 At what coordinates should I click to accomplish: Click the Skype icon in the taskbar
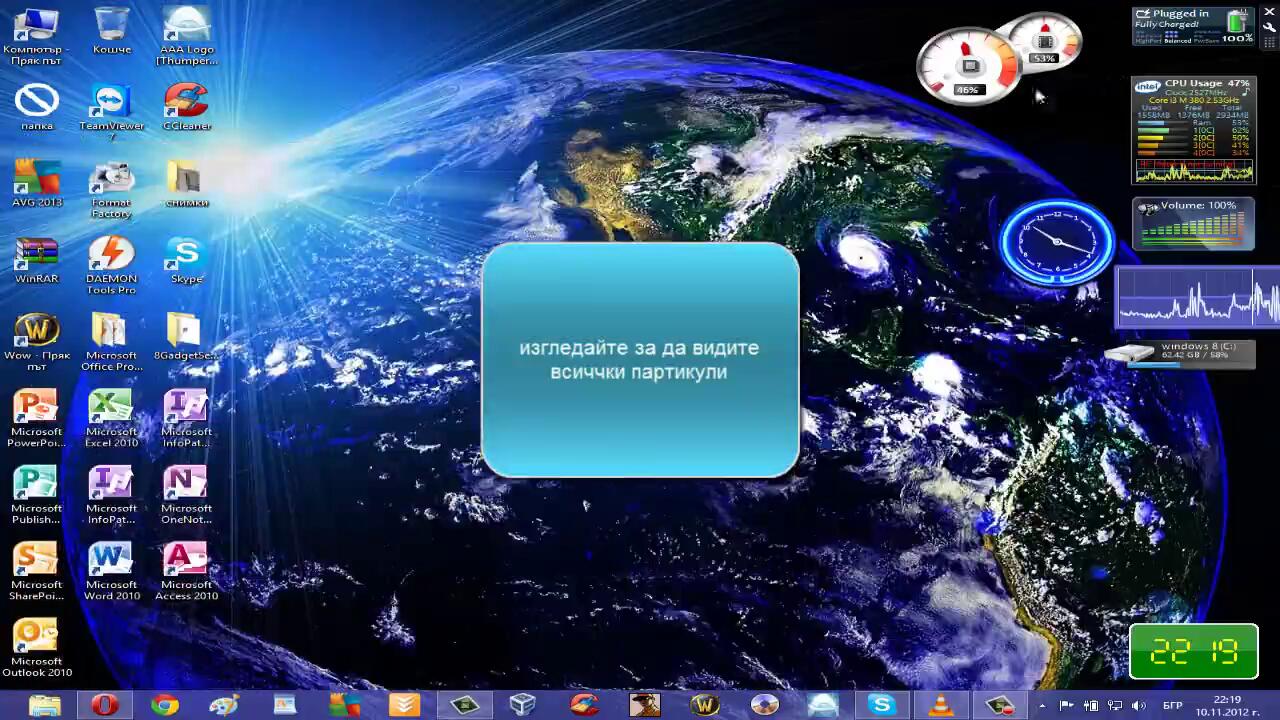pos(881,705)
